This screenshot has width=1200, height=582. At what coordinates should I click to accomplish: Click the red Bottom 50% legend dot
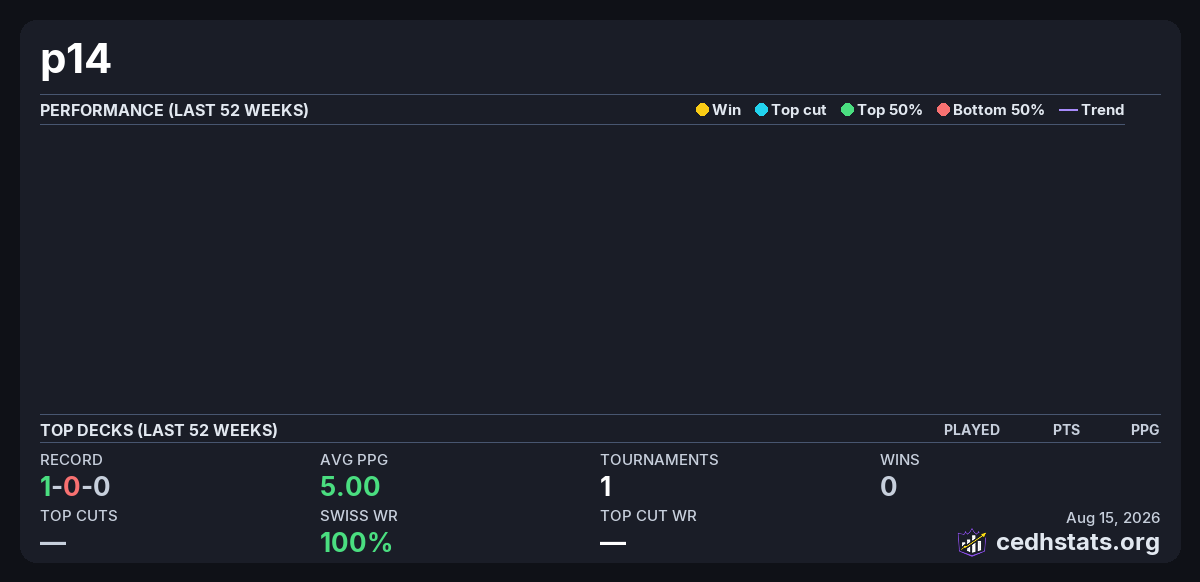pos(943,110)
